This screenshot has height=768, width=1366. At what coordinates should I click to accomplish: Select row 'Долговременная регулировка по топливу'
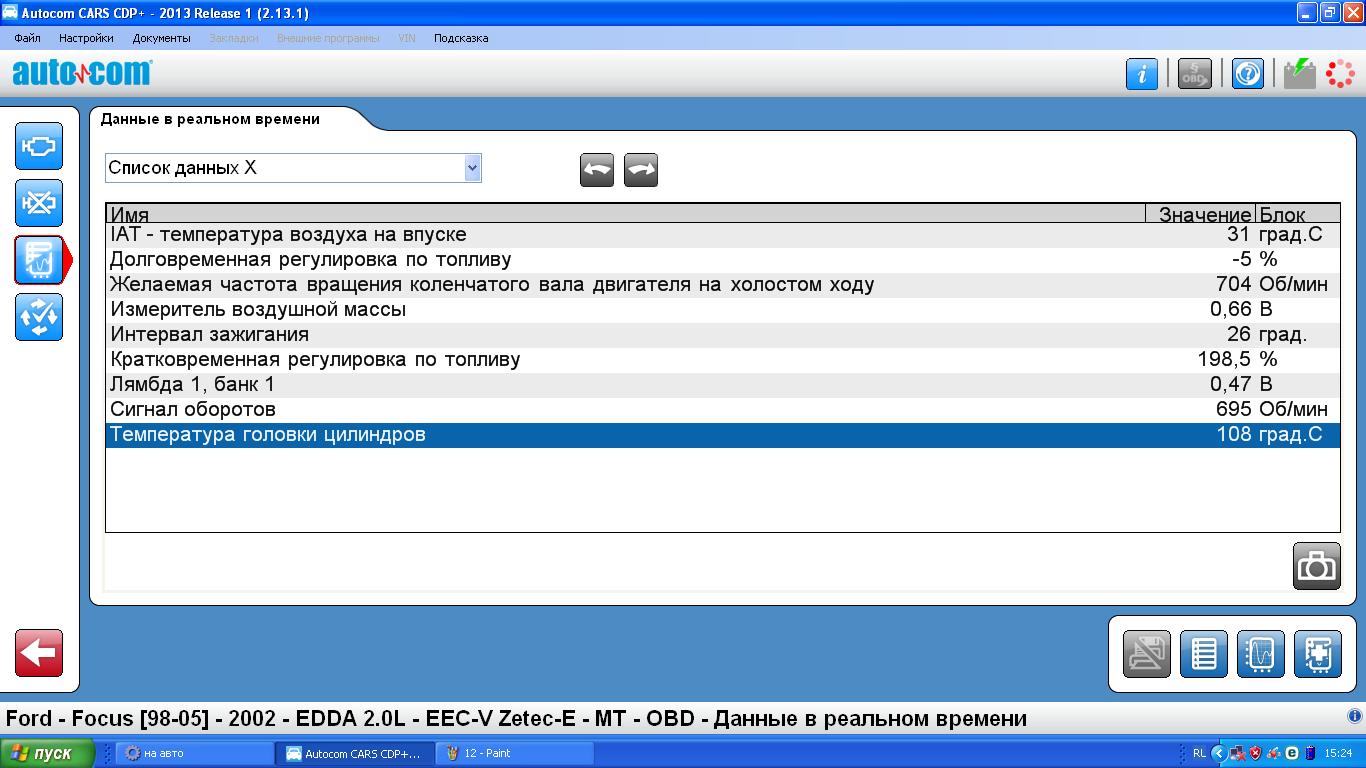723,260
